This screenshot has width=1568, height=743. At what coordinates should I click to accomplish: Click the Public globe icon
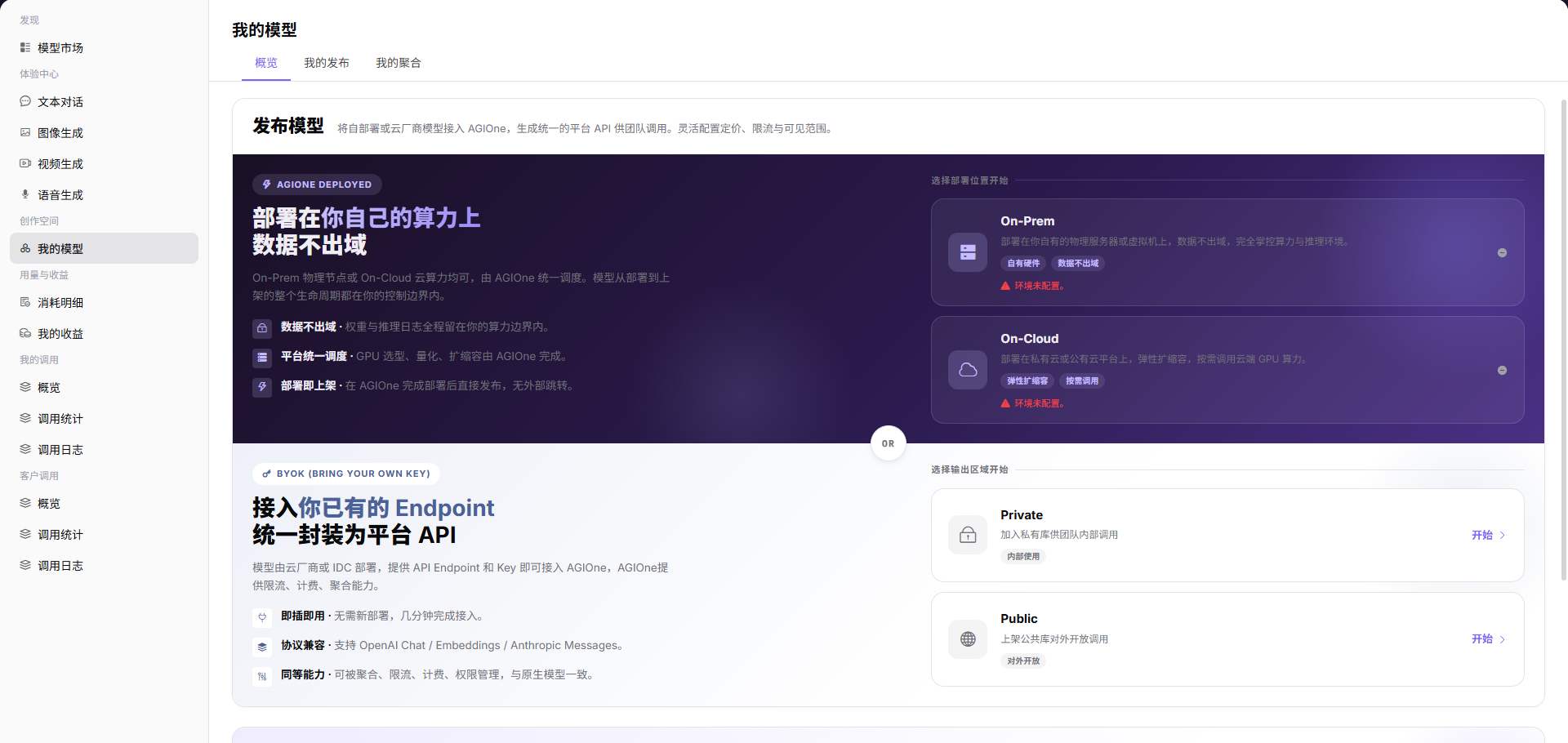[x=968, y=639]
